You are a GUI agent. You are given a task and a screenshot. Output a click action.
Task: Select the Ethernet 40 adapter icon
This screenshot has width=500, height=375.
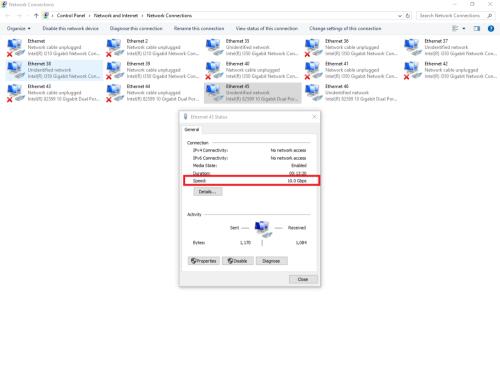[214, 70]
